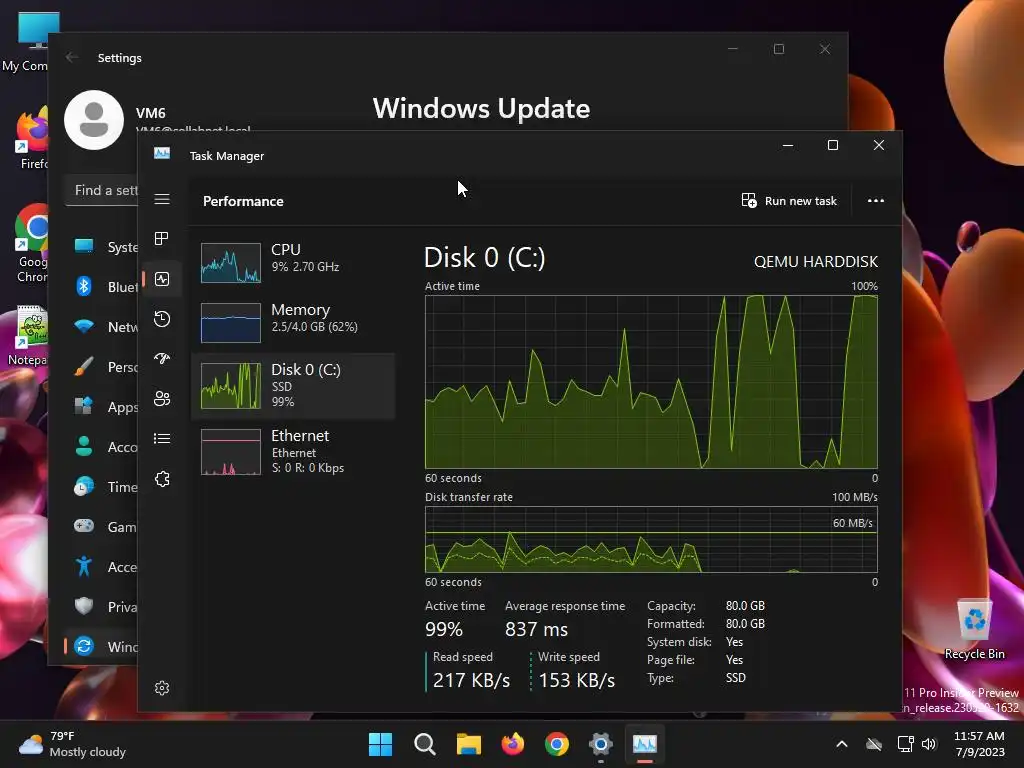1024x768 pixels.
Task: Click the Disk active time graph
Action: [x=651, y=382]
